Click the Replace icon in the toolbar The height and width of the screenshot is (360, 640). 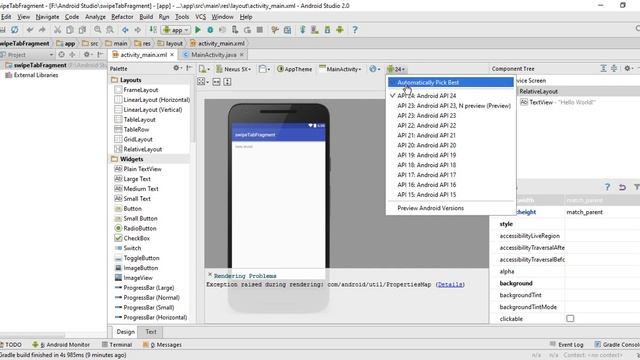[x=110, y=30]
